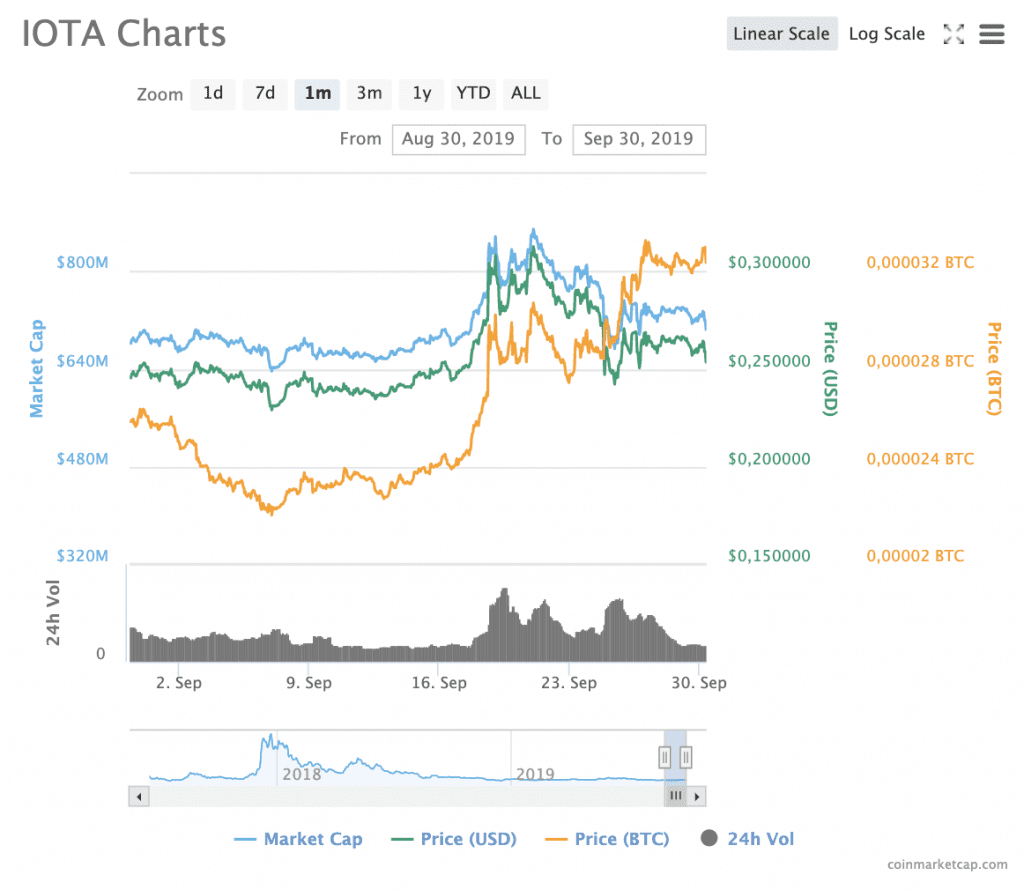Click the Price (BTC) vertical axis title
This screenshot has width=1024, height=890.
(x=994, y=368)
